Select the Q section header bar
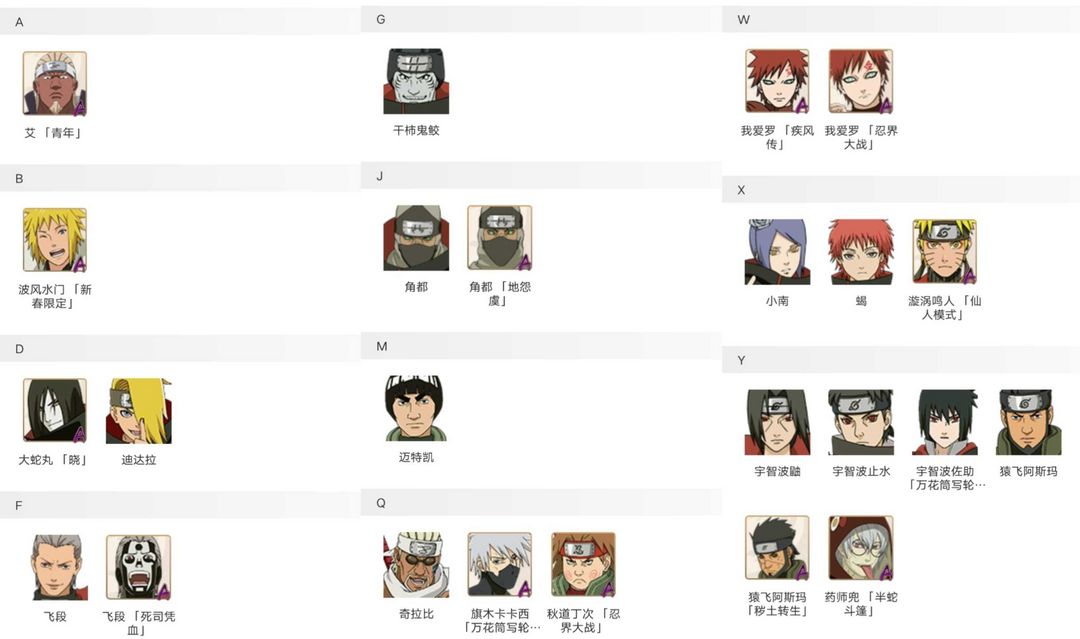This screenshot has width=1080, height=639. [541, 503]
